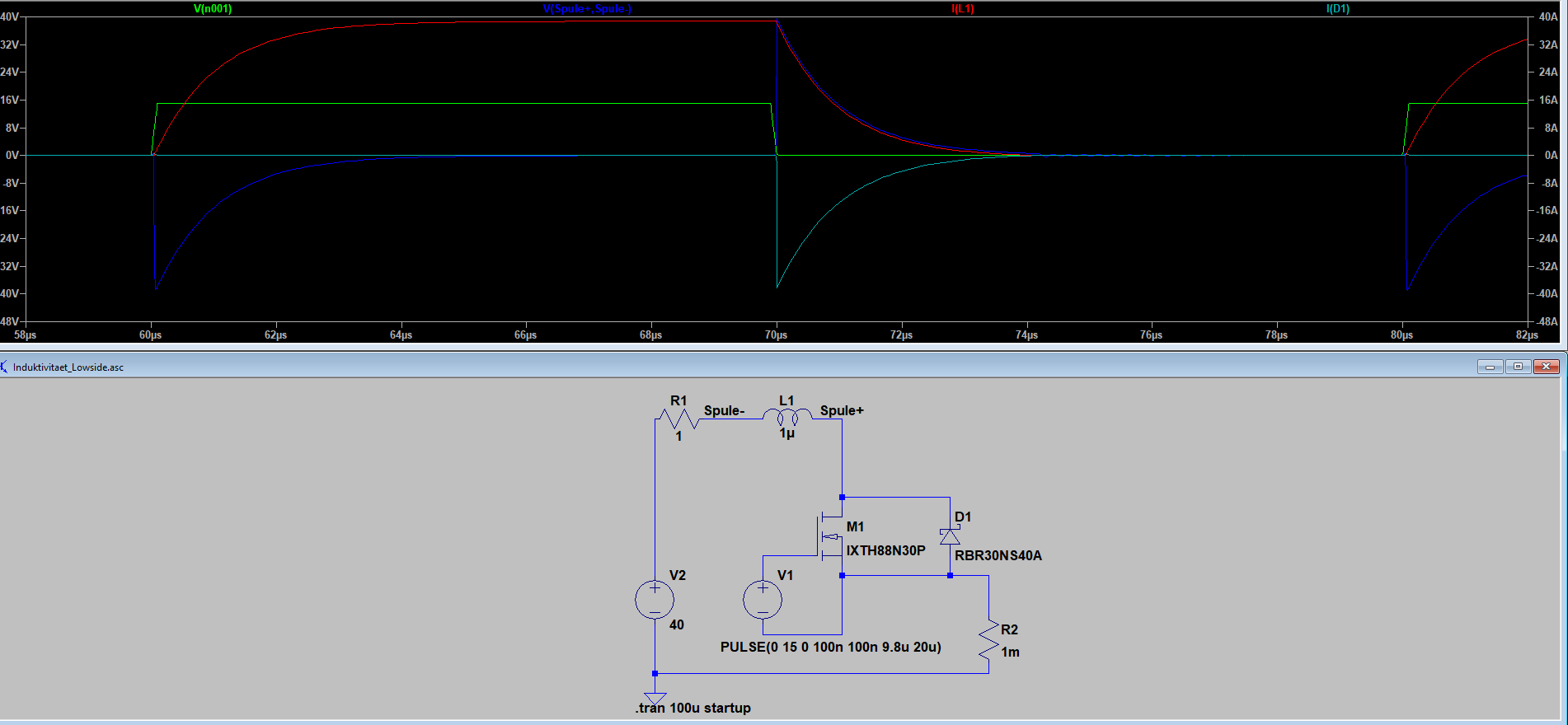Click the RBR30NS40A diode model name

click(x=998, y=555)
